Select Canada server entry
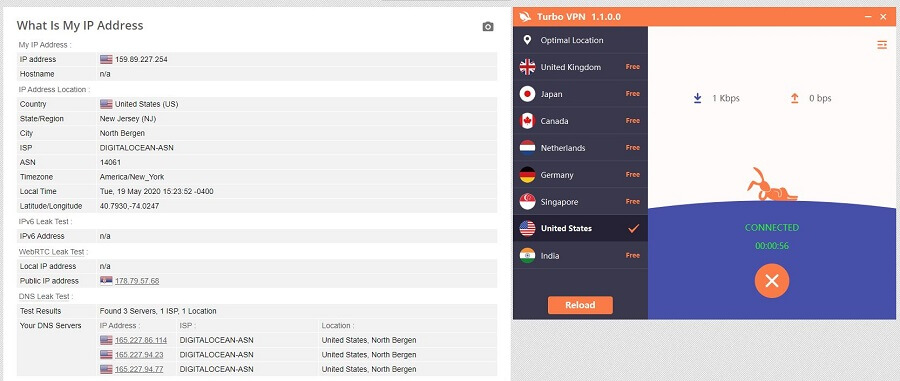900x381 pixels. [x=580, y=121]
